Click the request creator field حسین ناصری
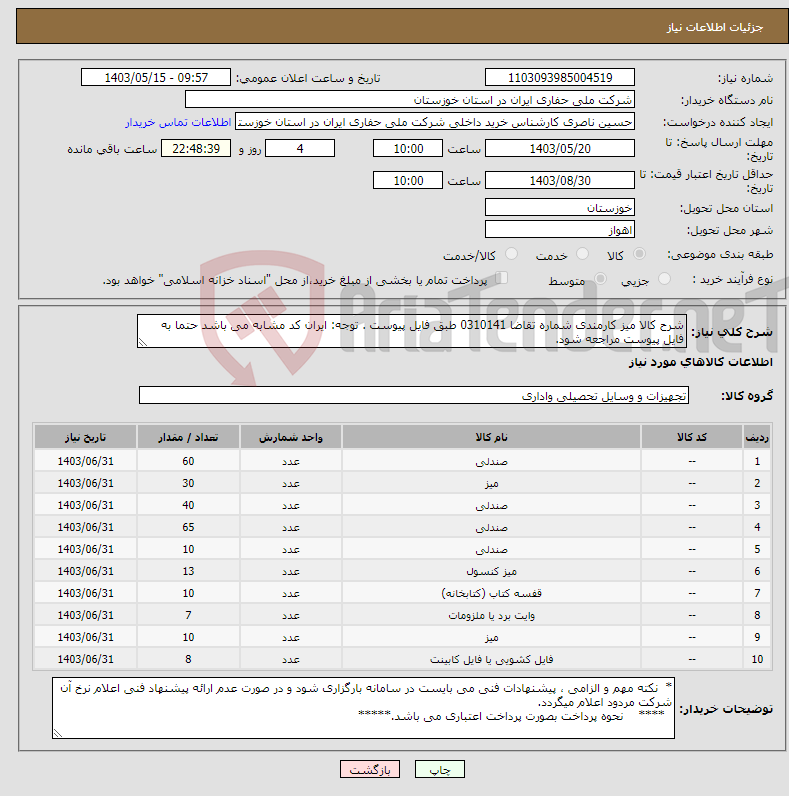 [x=435, y=122]
